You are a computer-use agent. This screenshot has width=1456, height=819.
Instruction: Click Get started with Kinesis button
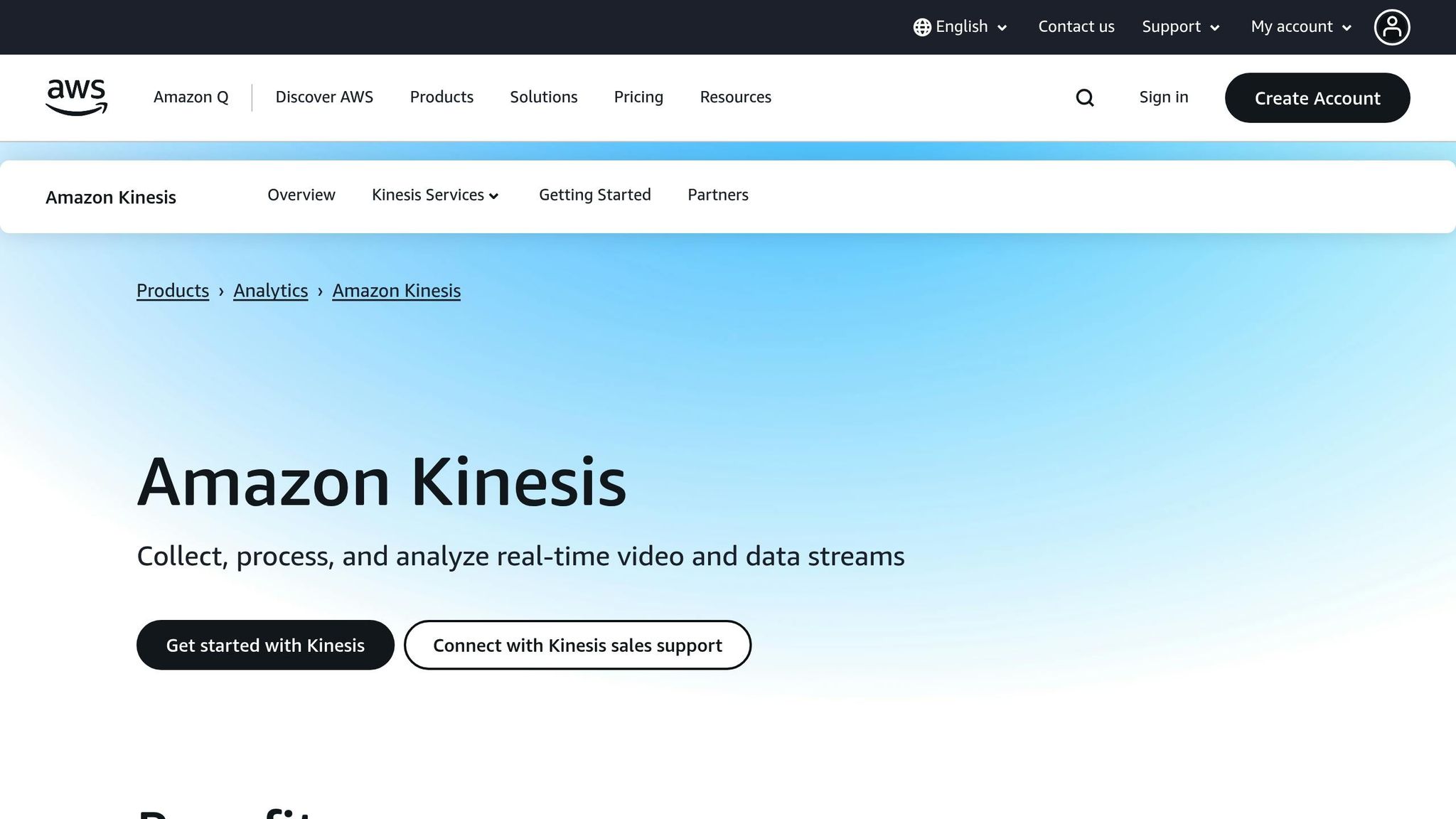pyautogui.click(x=265, y=645)
